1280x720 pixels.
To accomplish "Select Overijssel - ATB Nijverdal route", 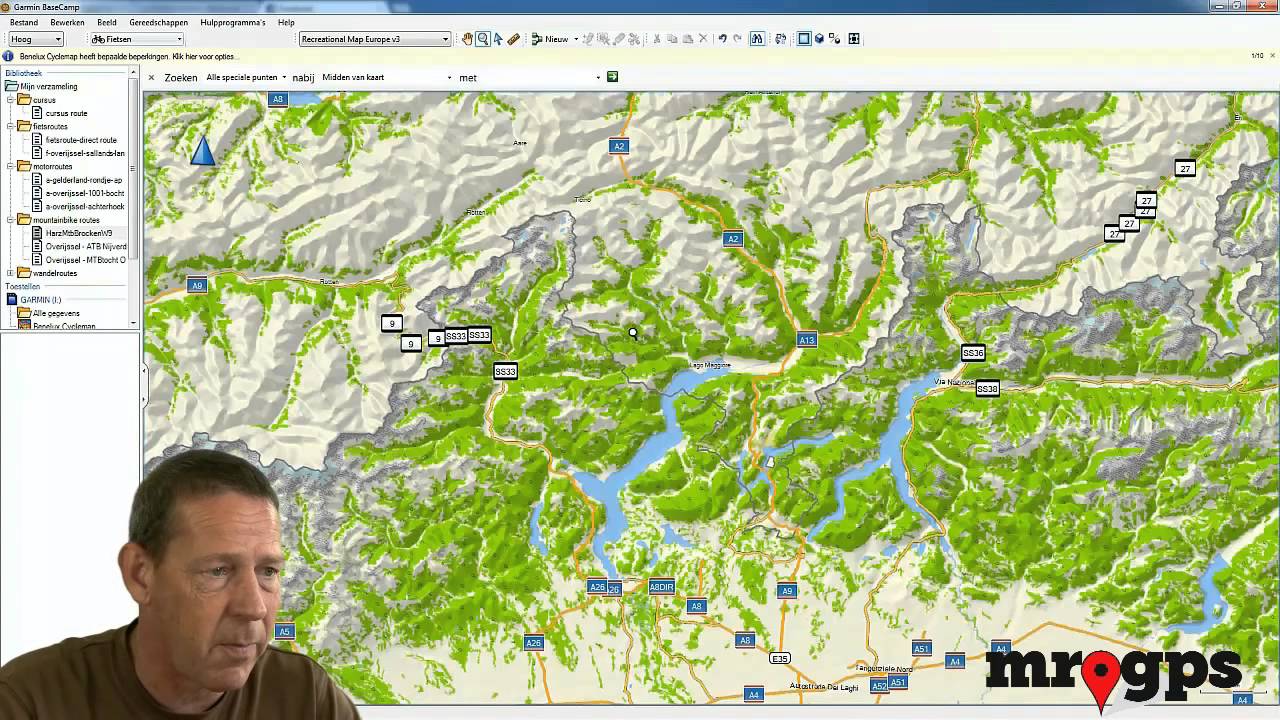I will pos(86,246).
